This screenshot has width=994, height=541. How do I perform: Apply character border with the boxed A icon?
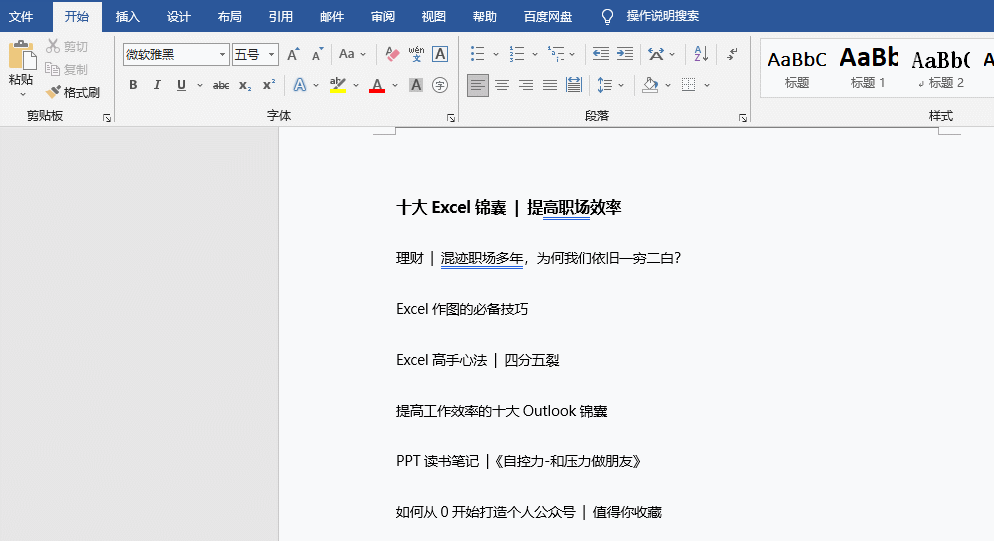[x=440, y=55]
